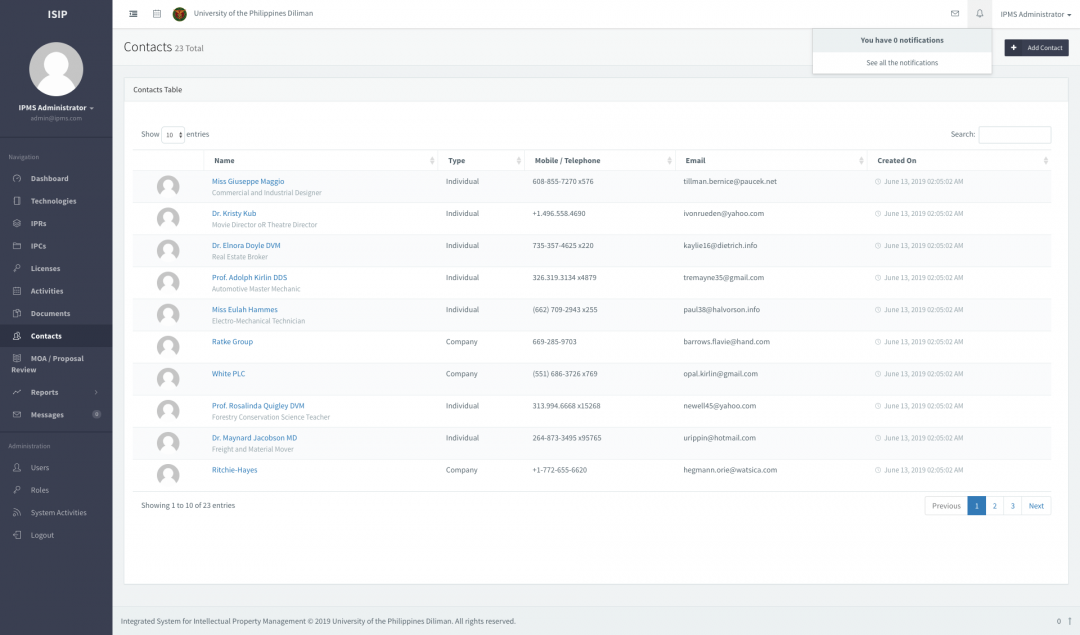Click the Users icon in sidebar
Viewport: 1080px width, 635px height.
click(17, 468)
